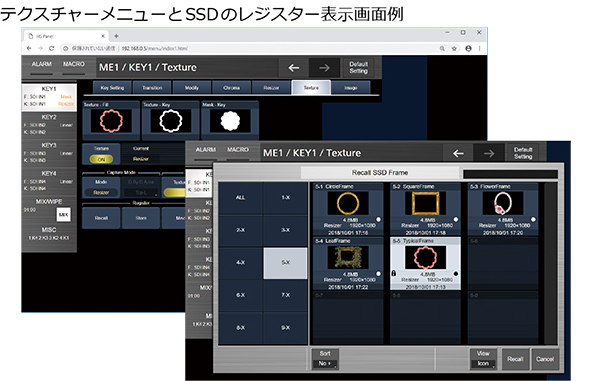592x381 pixels.
Task: Toggle white dot on 5-4 LeafFrame
Action: pos(378,274)
